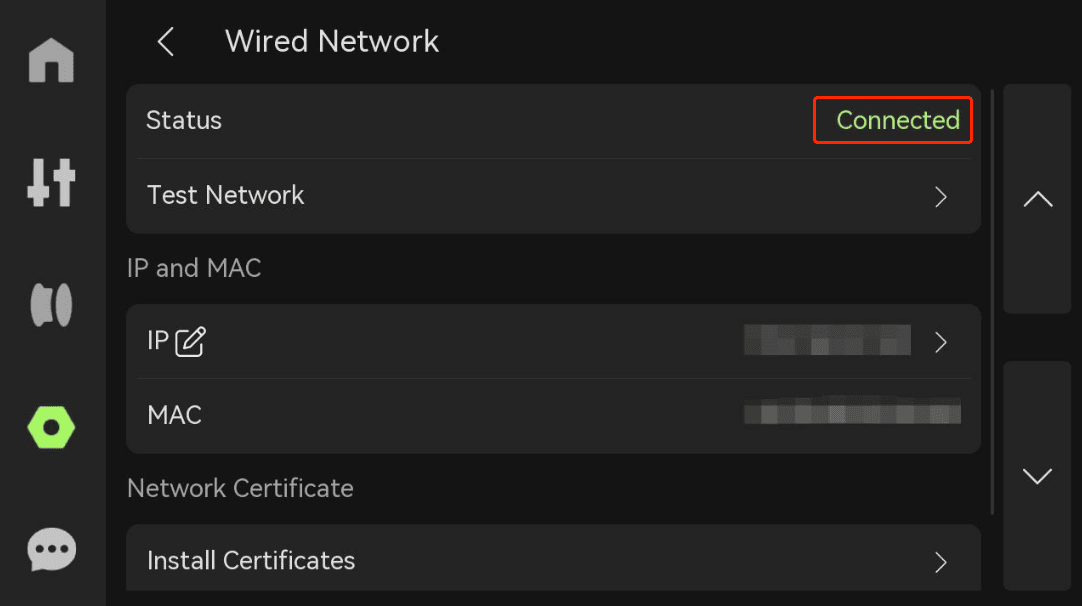Select the green hexagon settings icon
Image resolution: width=1082 pixels, height=606 pixels.
point(51,427)
